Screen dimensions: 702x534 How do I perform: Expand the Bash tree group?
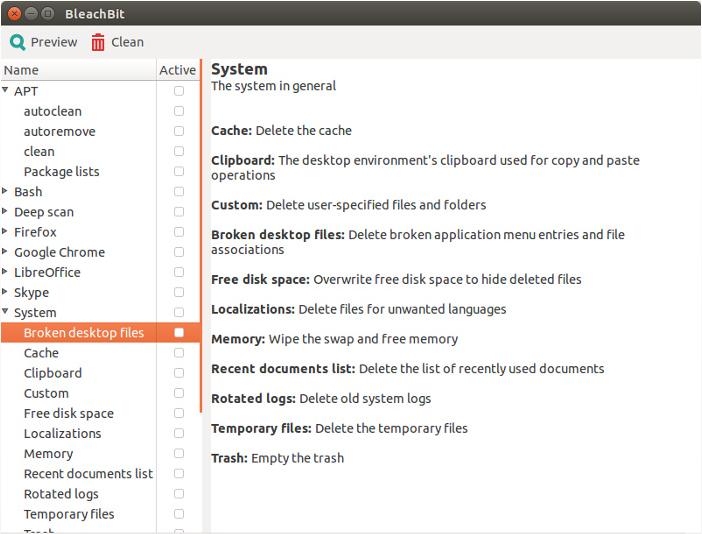(5, 191)
